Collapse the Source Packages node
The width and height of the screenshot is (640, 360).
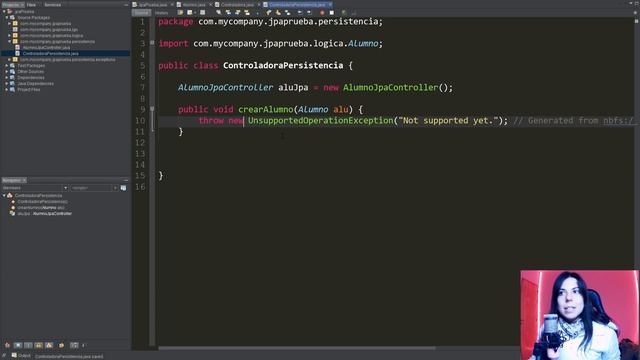pos(7,18)
